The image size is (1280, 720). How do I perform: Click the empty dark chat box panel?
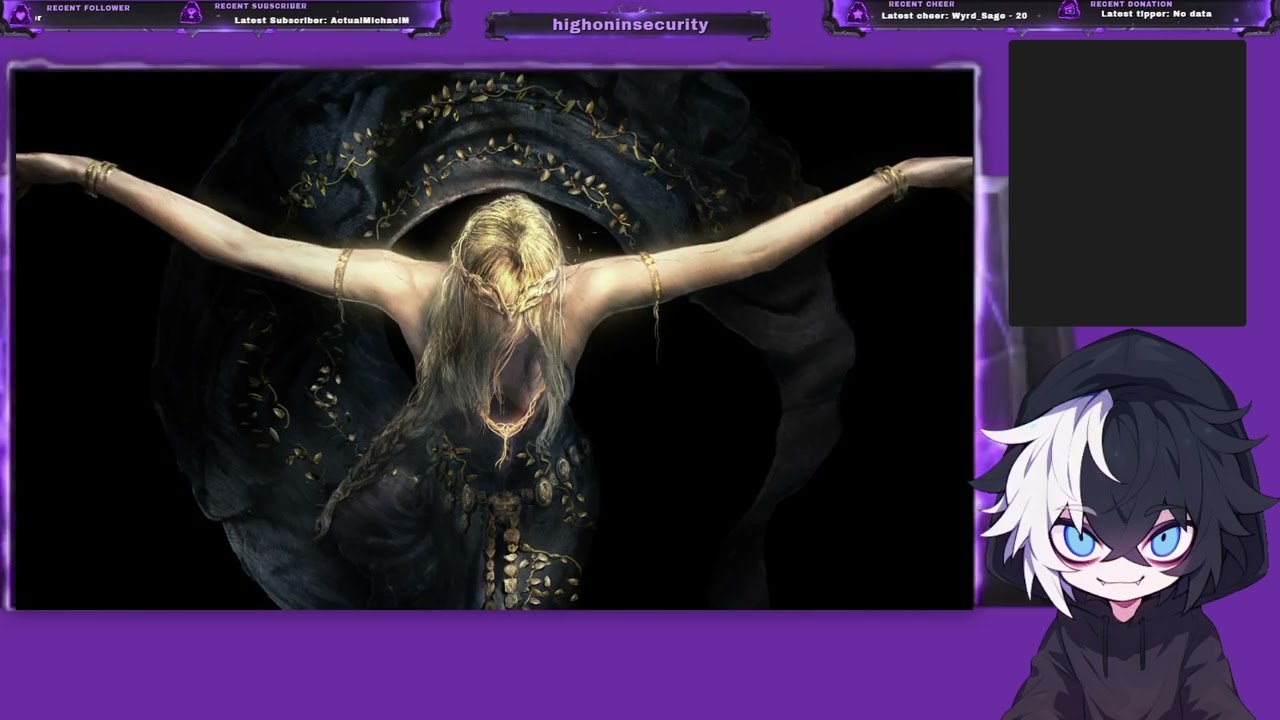[x=1127, y=183]
